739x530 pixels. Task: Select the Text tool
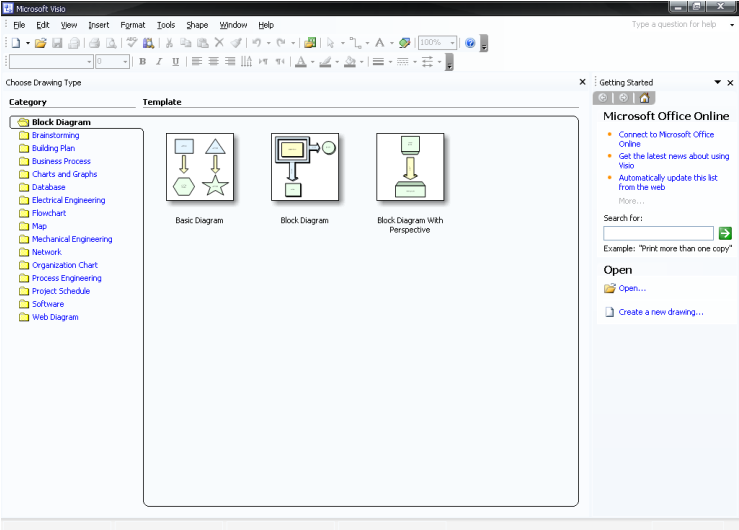(x=379, y=43)
